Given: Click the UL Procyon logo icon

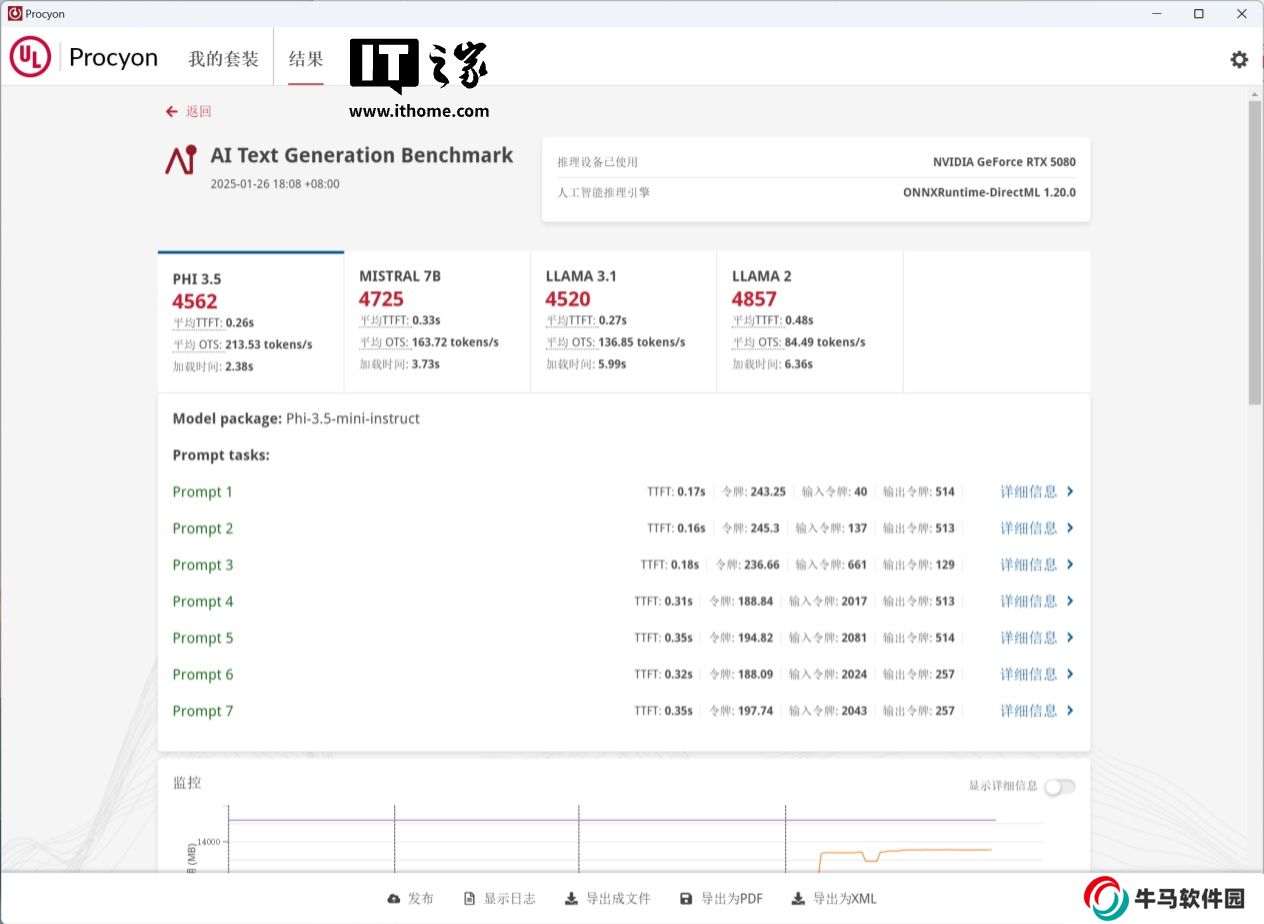Looking at the screenshot, I should [x=30, y=58].
